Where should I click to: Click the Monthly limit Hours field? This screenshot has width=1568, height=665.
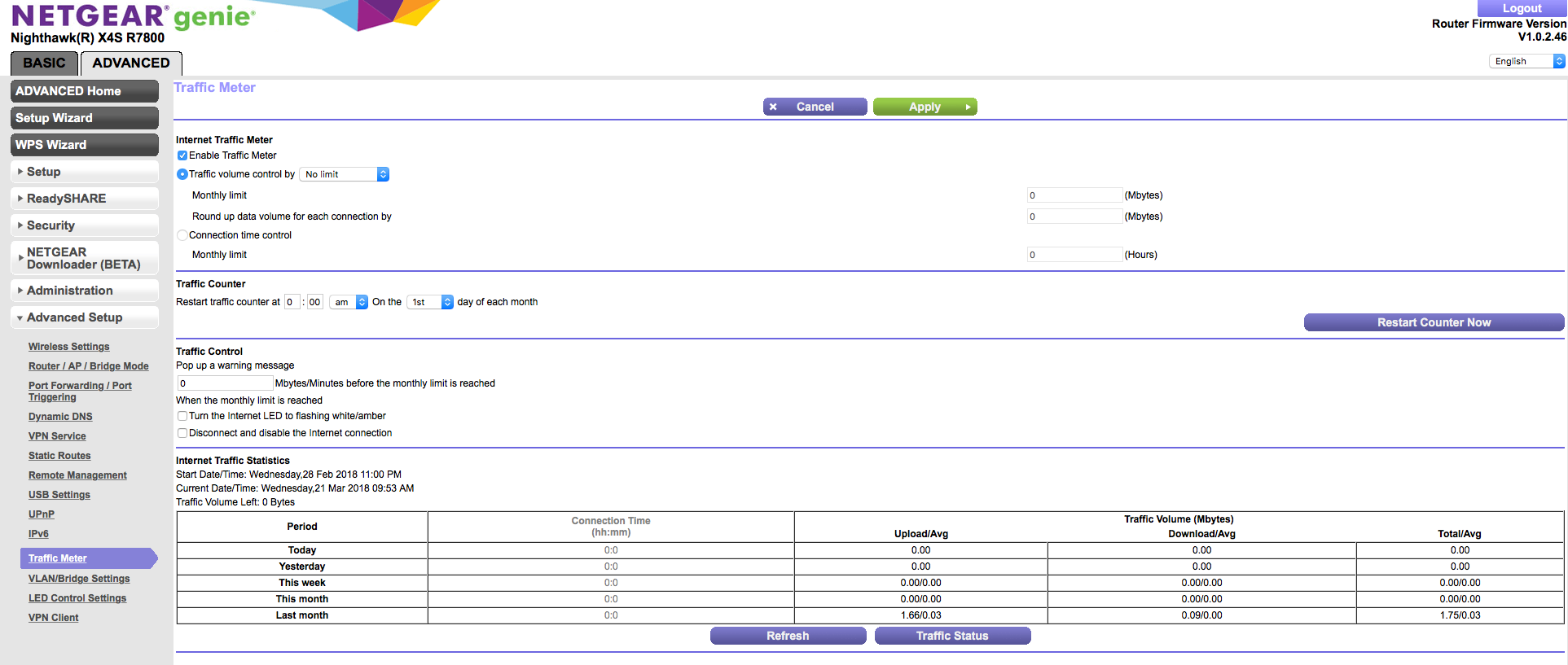[1074, 255]
